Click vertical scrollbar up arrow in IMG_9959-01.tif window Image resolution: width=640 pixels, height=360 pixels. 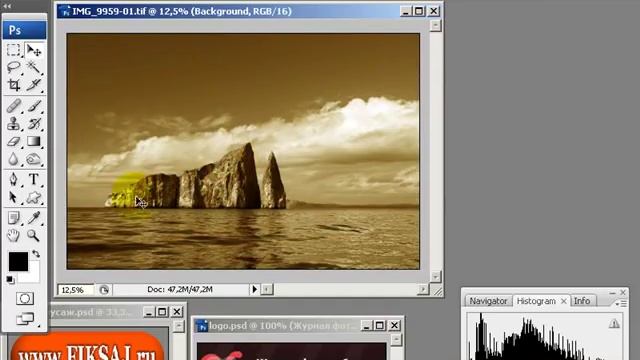(x=436, y=25)
